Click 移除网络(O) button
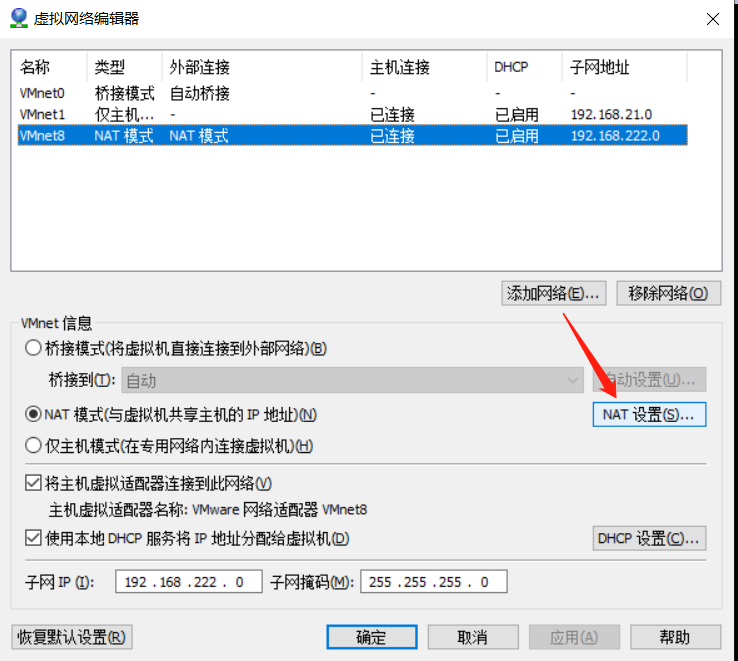The width and height of the screenshot is (738, 661). point(668,294)
